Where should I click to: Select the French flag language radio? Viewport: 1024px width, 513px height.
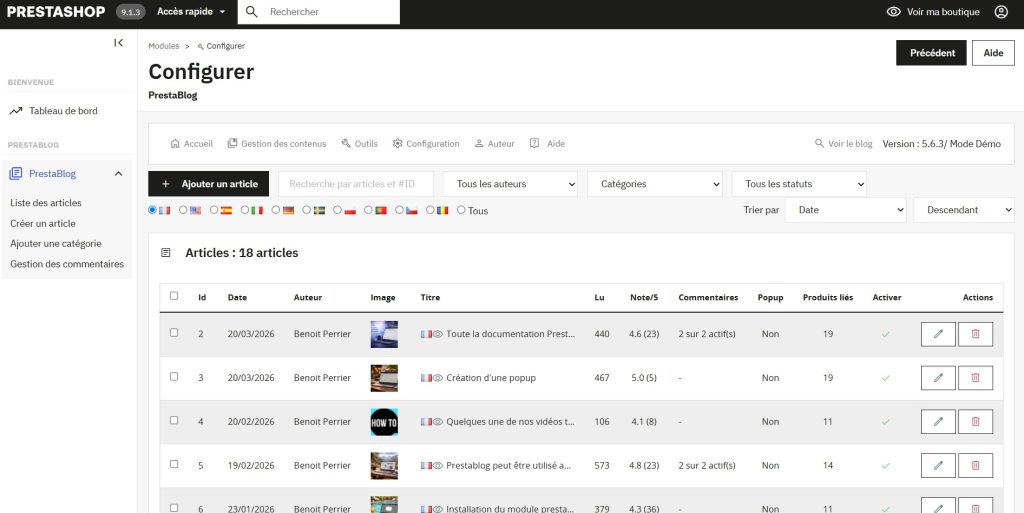[x=153, y=210]
